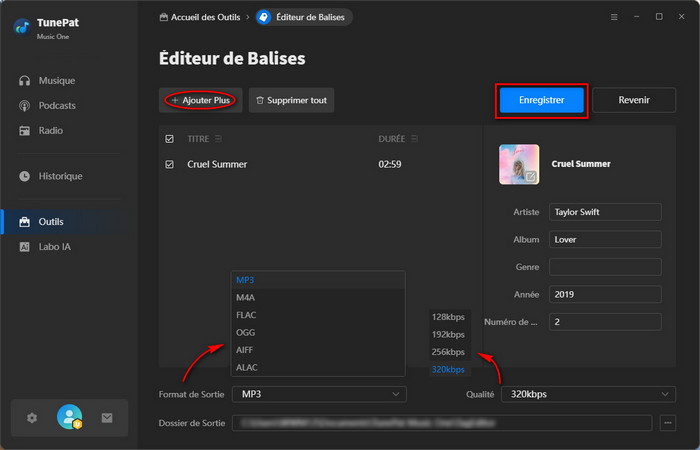This screenshot has height=450, width=700.
Task: Select 320kbps quality option in list
Action: pos(450,370)
